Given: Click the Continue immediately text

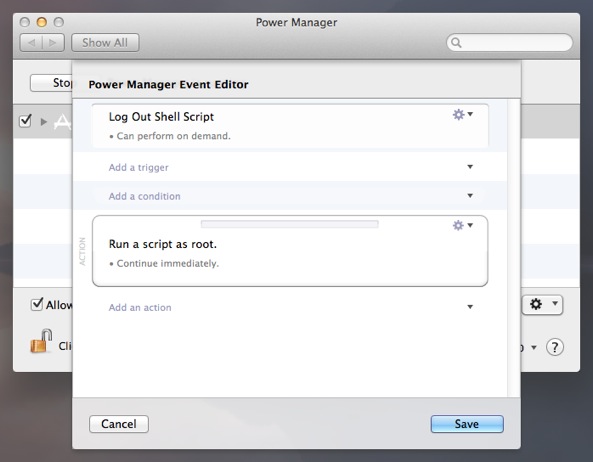Looking at the screenshot, I should coord(168,264).
